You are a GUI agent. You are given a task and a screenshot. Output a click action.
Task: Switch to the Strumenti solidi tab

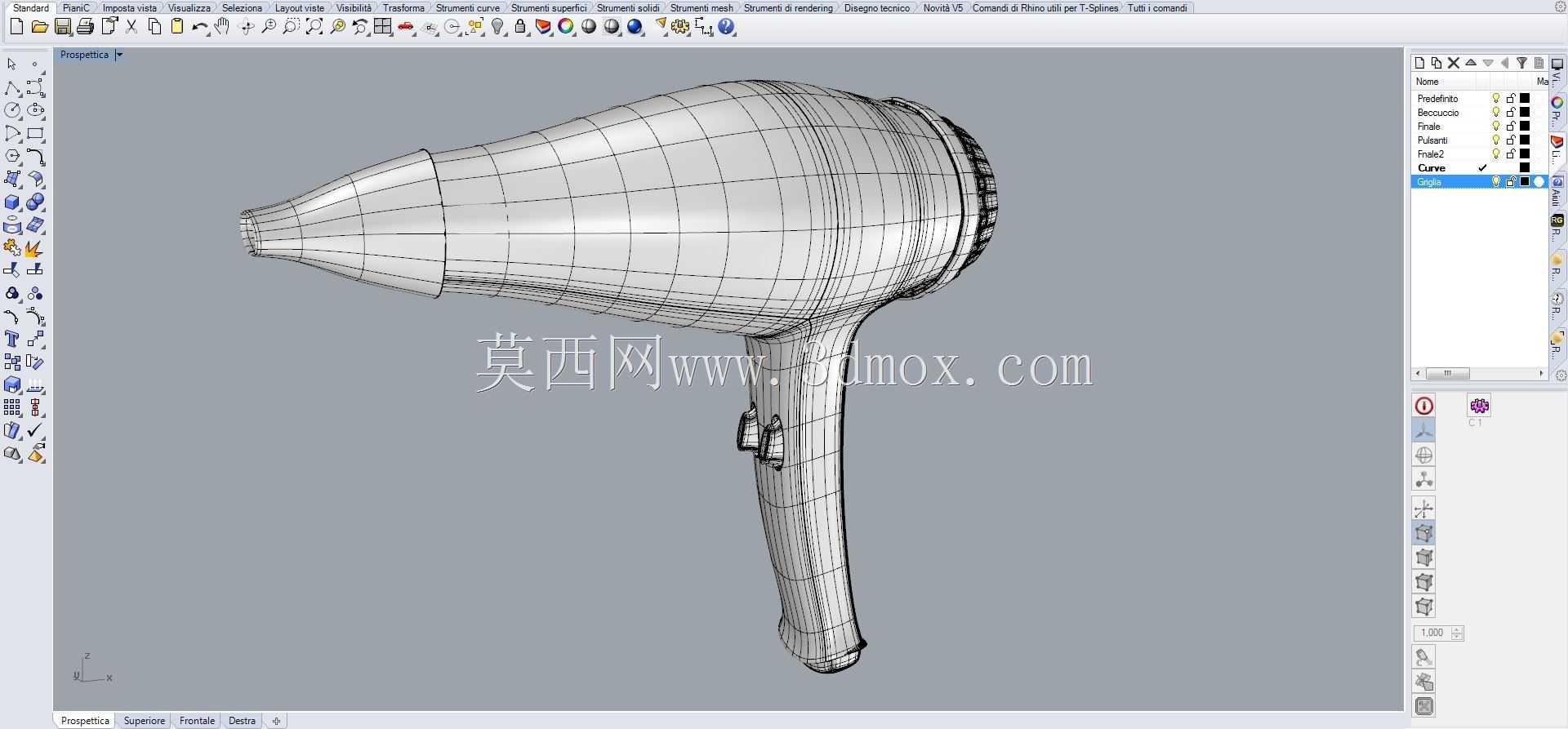click(x=628, y=7)
